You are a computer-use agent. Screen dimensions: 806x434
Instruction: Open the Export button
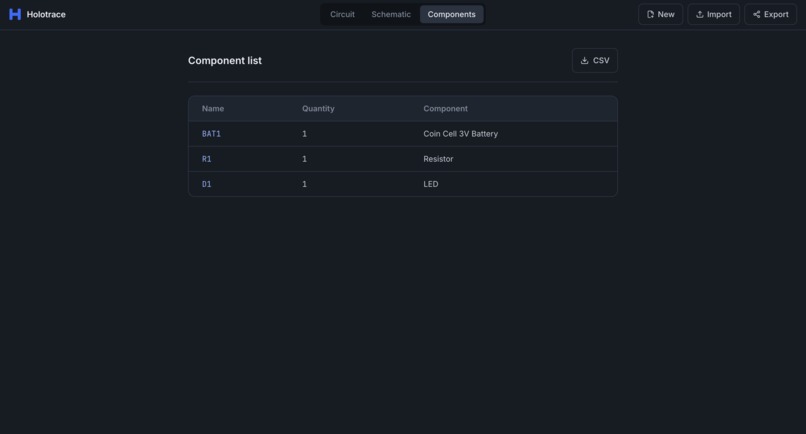pos(771,14)
